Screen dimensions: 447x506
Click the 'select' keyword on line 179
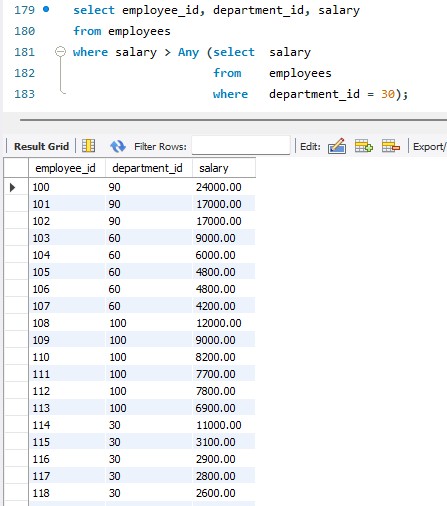point(94,10)
